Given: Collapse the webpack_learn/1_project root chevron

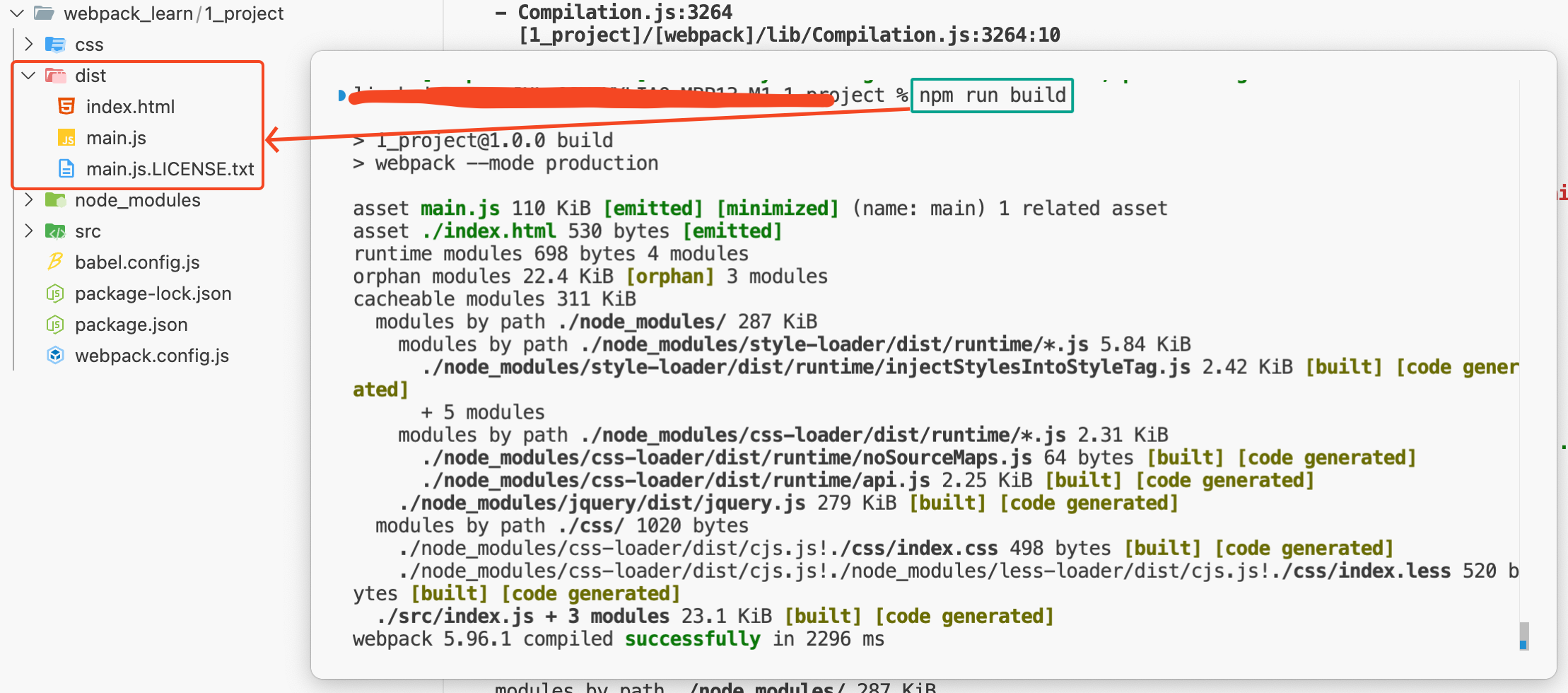Looking at the screenshot, I should click(x=18, y=13).
